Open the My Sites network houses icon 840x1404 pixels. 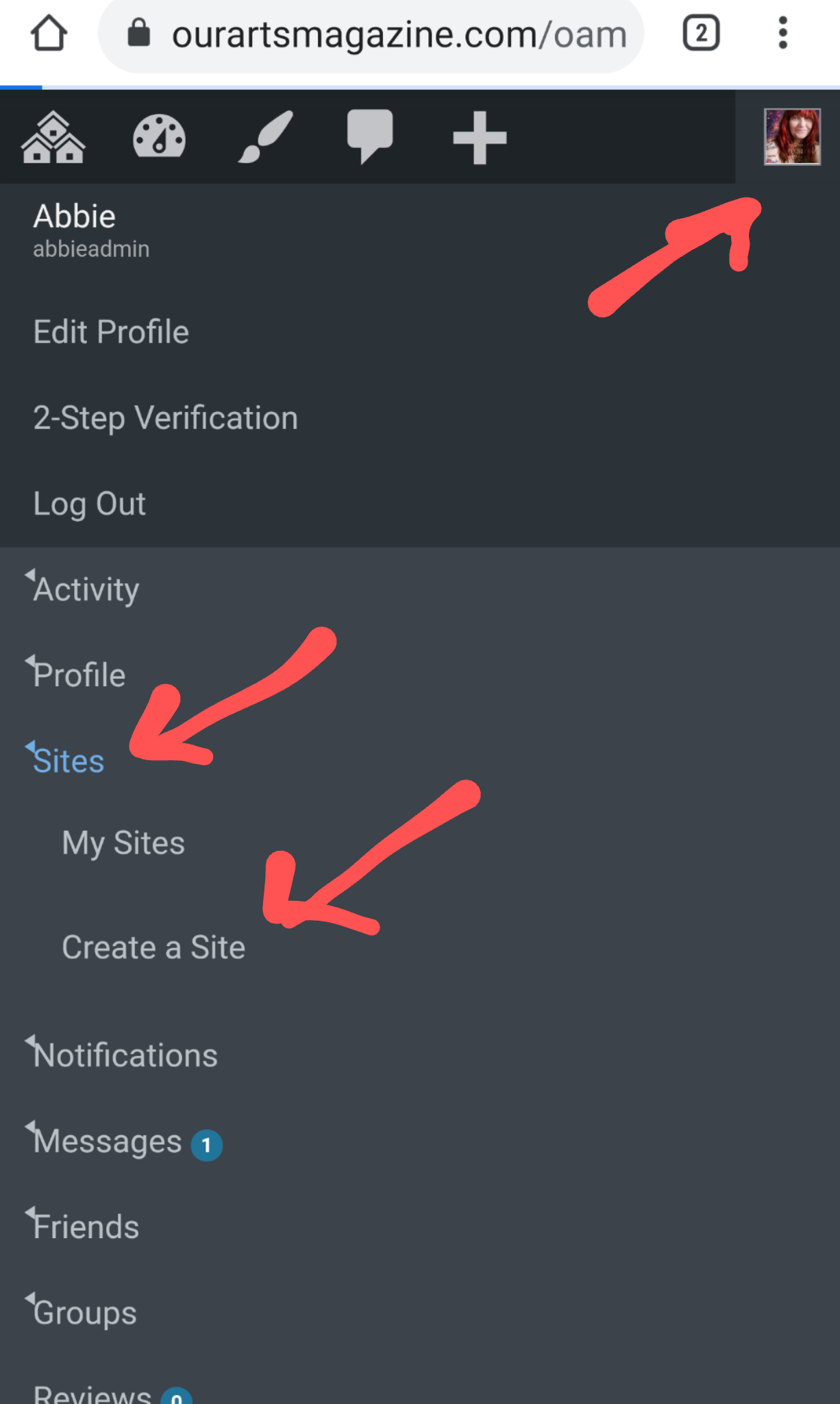[x=53, y=137]
